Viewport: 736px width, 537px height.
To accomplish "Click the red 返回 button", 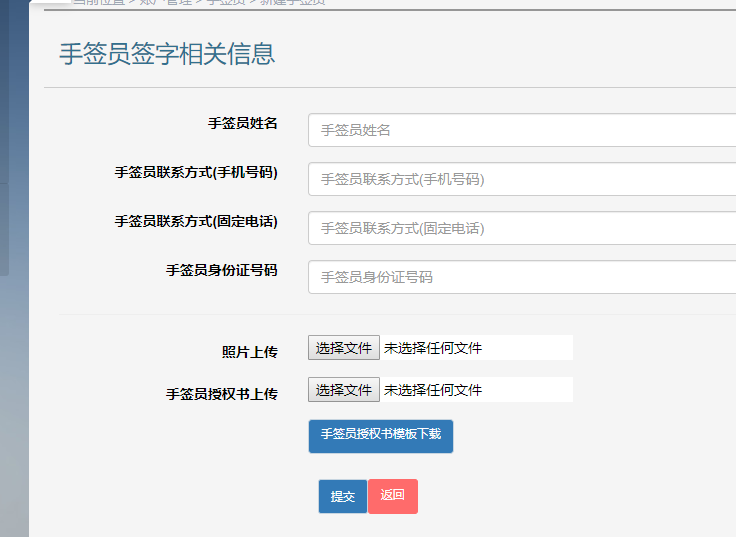I will (392, 496).
